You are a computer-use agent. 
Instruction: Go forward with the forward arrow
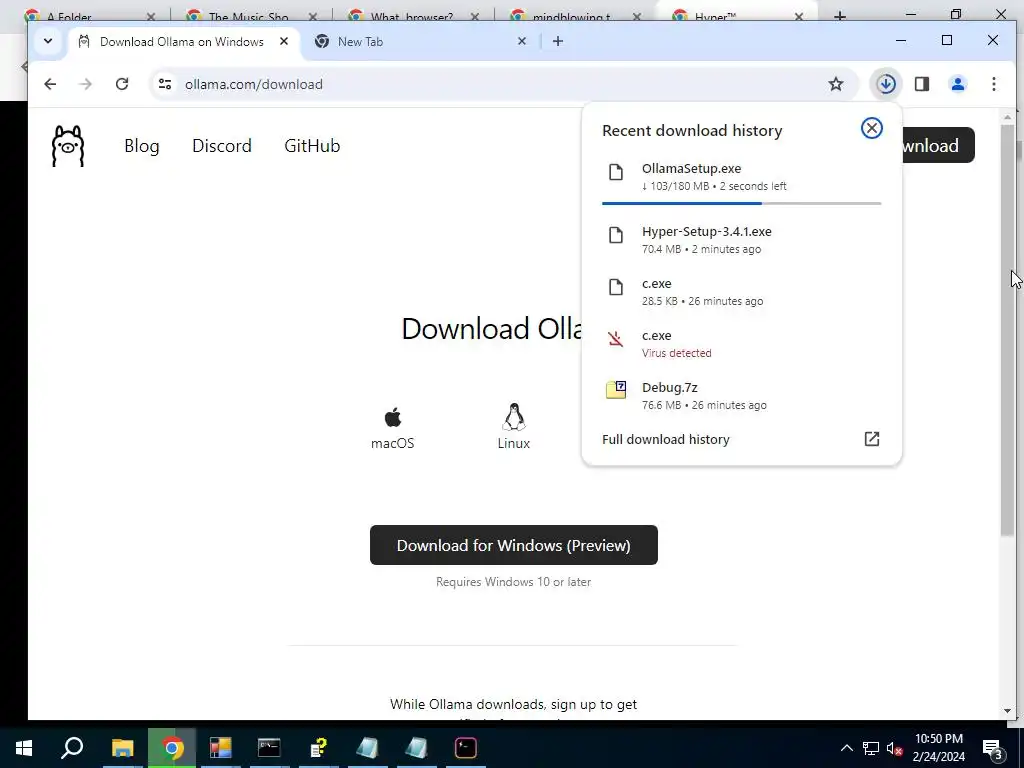coord(86,84)
